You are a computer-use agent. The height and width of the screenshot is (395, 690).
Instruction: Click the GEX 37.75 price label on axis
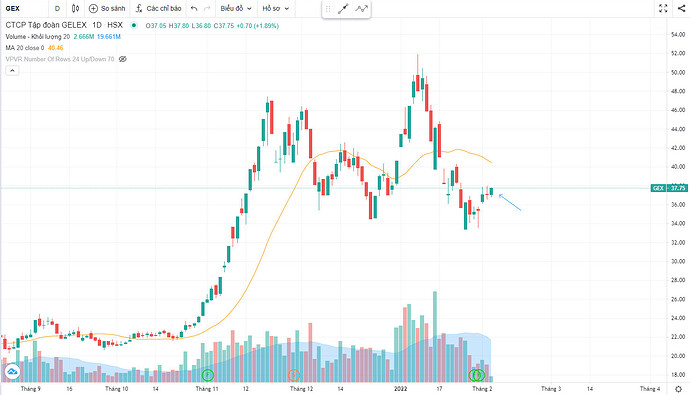point(668,188)
